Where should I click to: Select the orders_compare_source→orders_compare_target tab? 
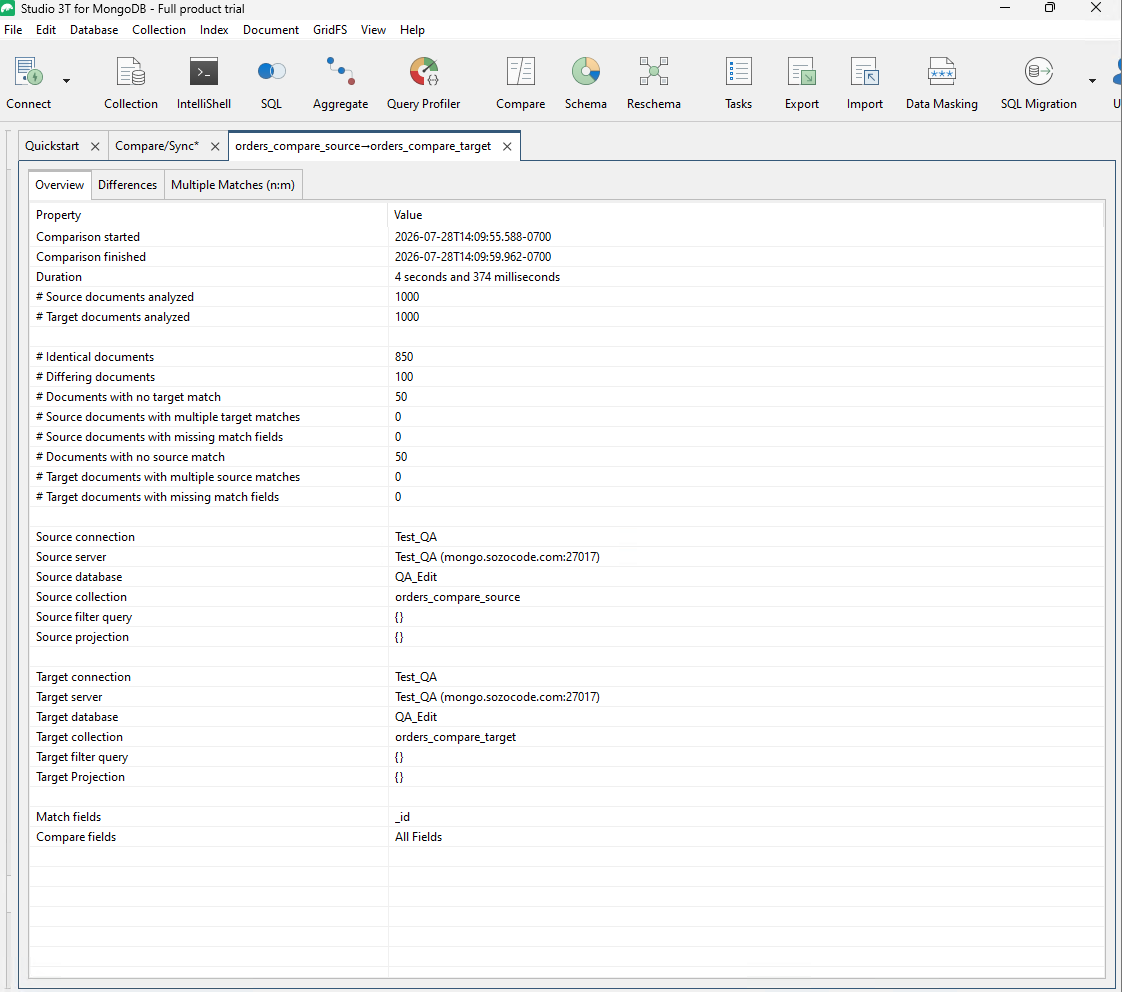pos(363,146)
